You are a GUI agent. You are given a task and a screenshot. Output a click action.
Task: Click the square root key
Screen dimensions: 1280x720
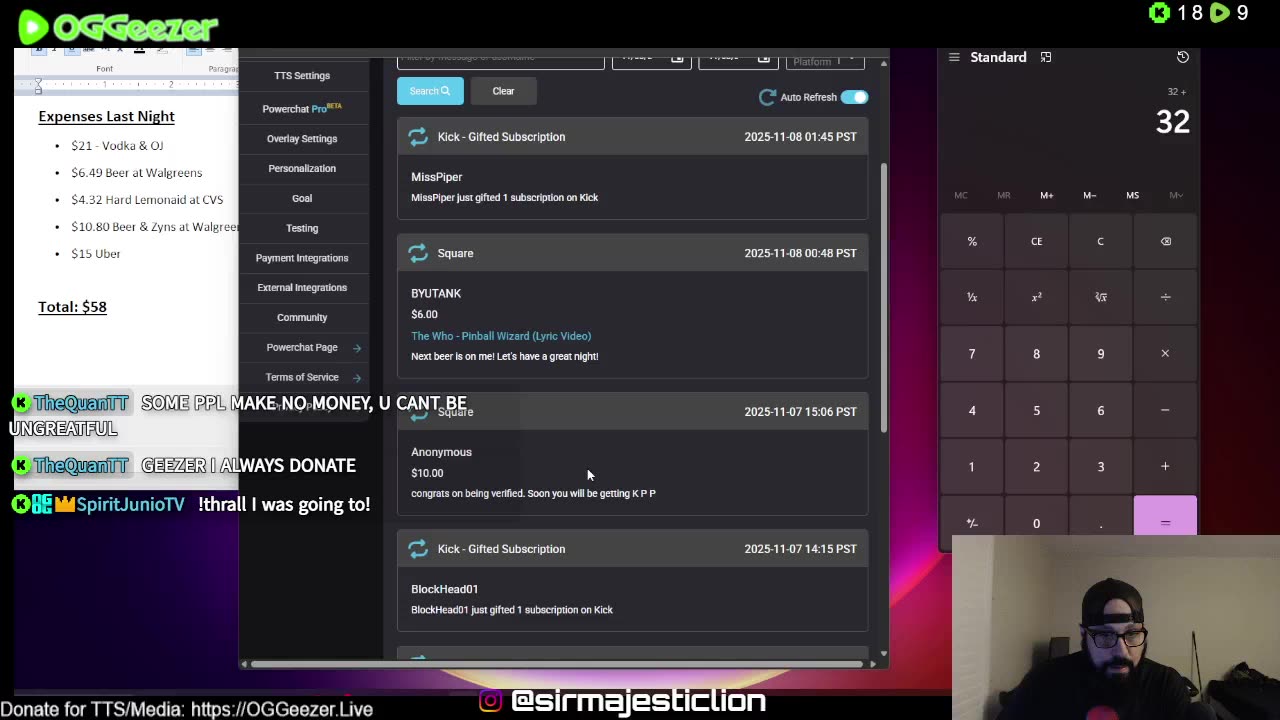pyautogui.click(x=1100, y=297)
